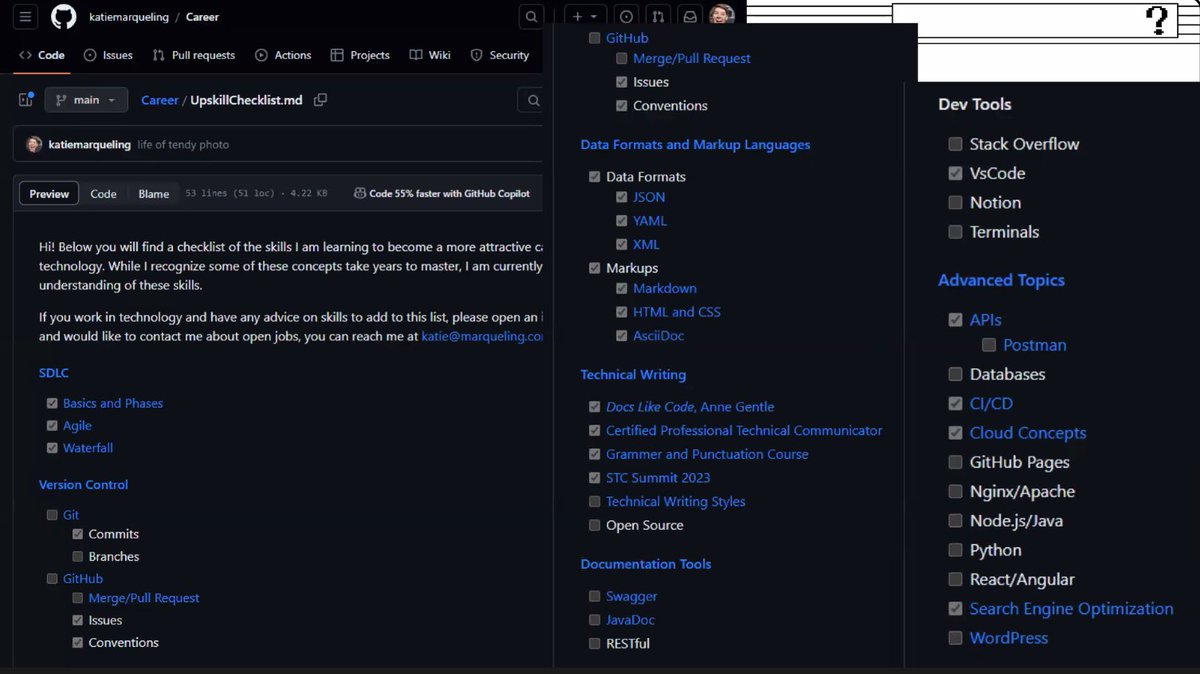Toggle the Agile checkbox
This screenshot has height=674, width=1200.
[x=52, y=425]
